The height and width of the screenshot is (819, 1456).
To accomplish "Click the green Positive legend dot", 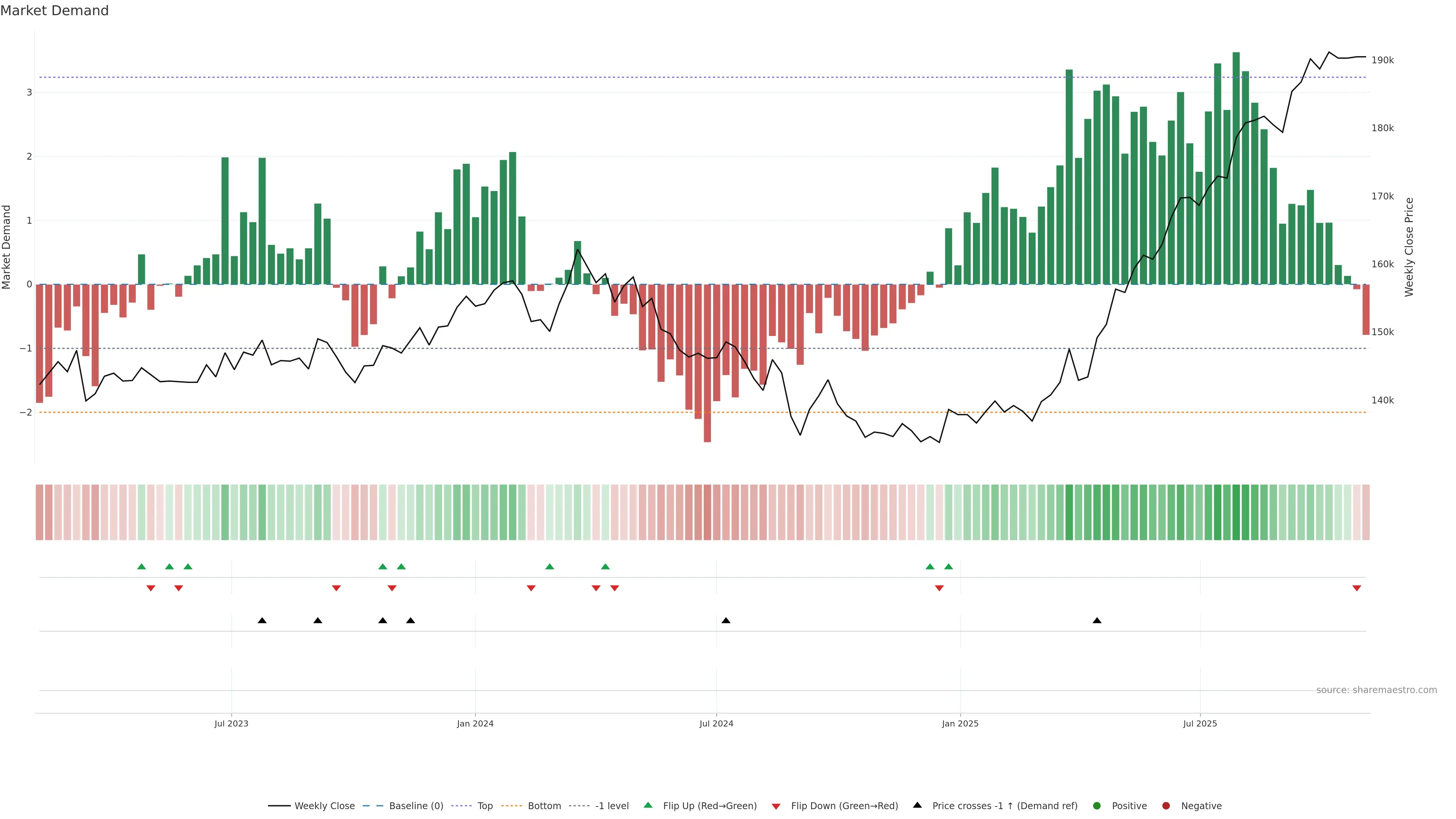I will tap(1097, 805).
